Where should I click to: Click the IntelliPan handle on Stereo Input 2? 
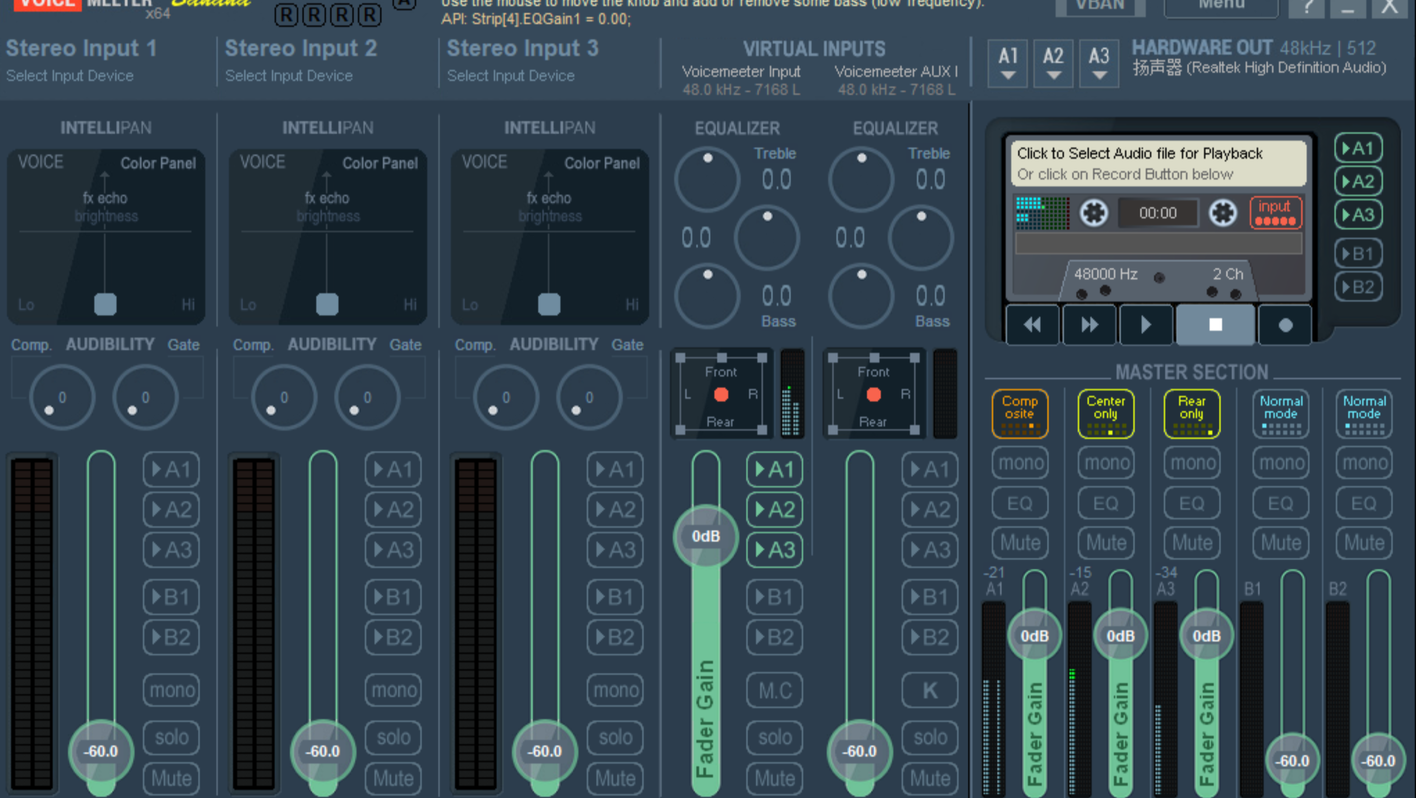coord(327,304)
